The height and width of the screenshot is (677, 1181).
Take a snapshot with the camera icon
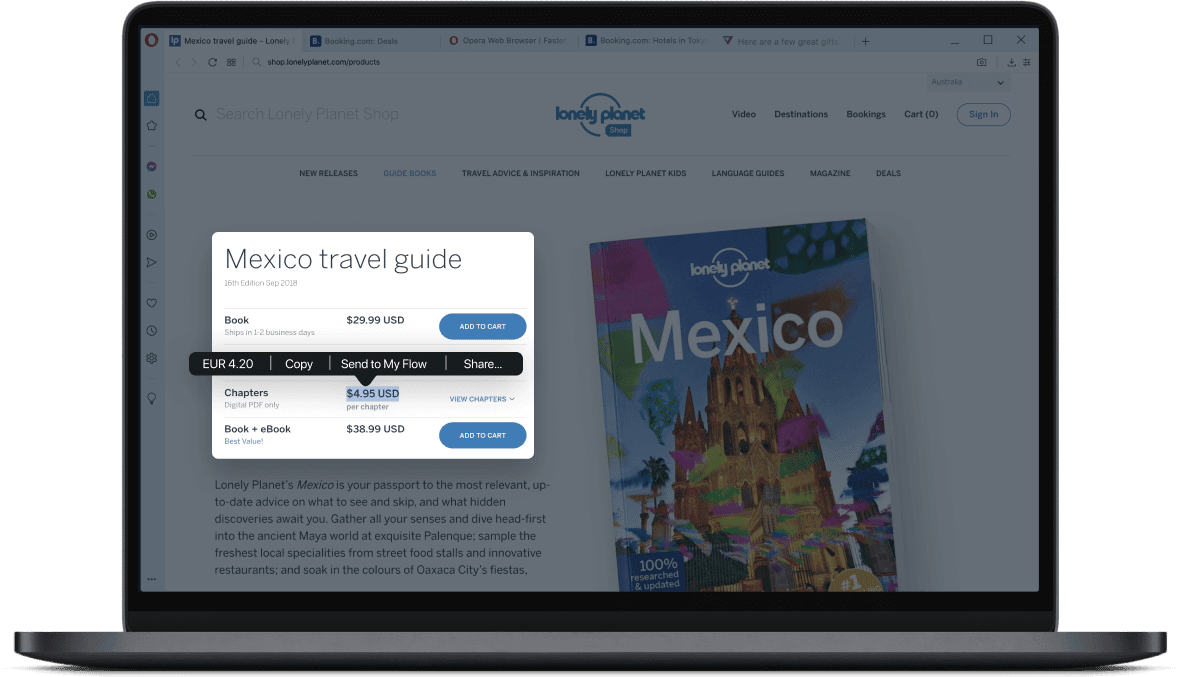click(981, 63)
